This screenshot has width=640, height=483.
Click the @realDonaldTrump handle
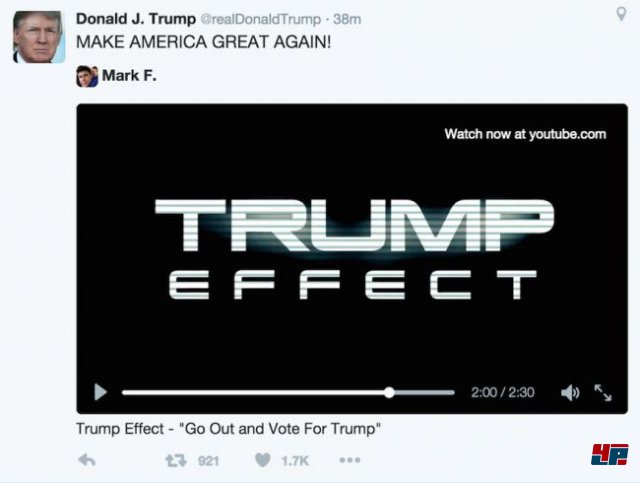[x=260, y=19]
